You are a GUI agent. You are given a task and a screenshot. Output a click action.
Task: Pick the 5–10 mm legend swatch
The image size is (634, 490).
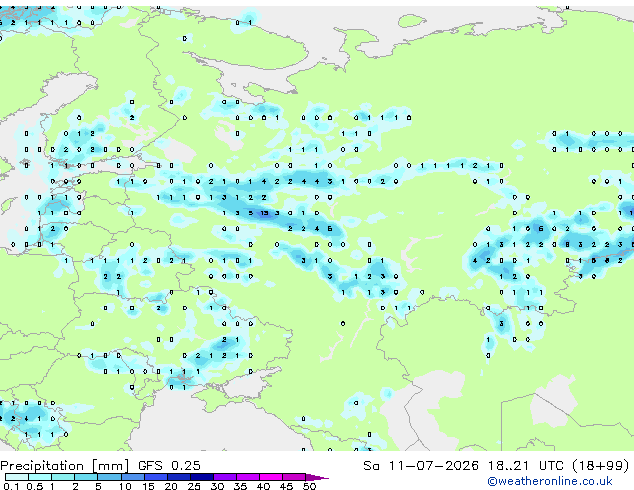coord(109,477)
